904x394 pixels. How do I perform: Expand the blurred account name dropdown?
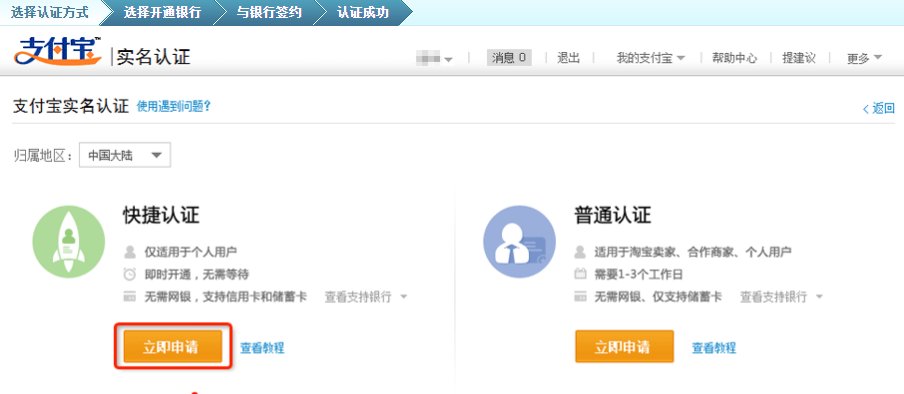(x=434, y=58)
